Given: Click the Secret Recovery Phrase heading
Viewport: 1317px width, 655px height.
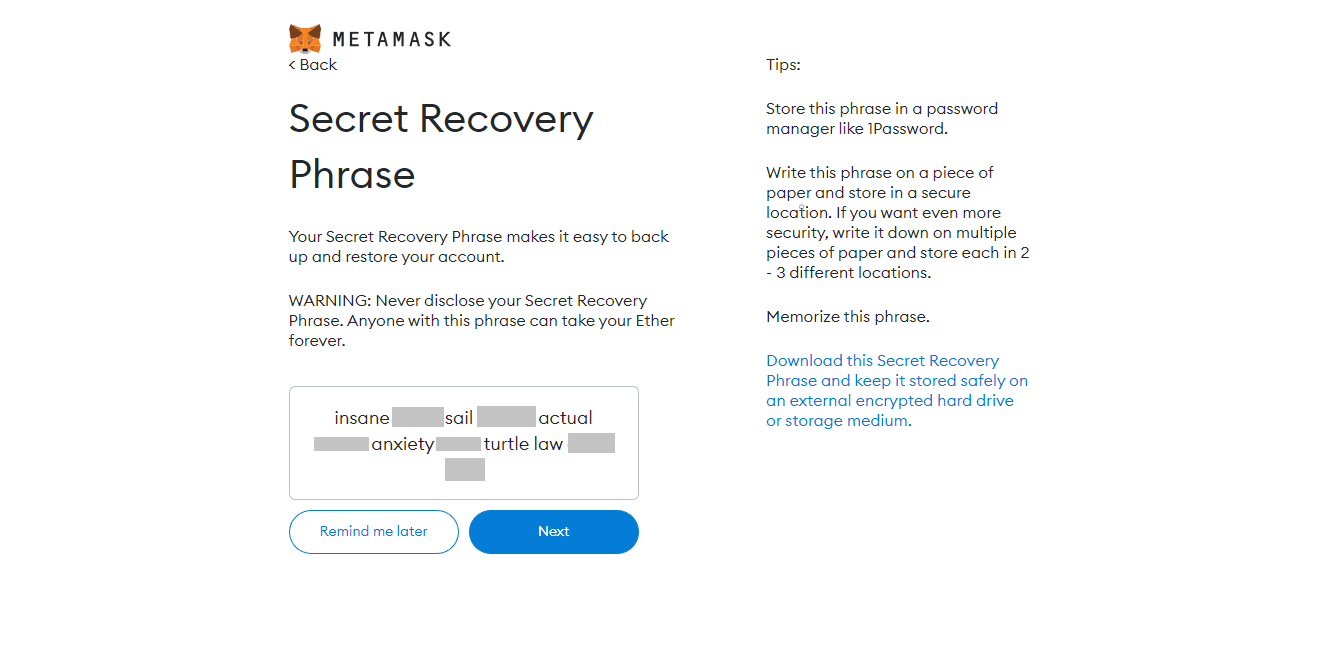Looking at the screenshot, I should [441, 146].
